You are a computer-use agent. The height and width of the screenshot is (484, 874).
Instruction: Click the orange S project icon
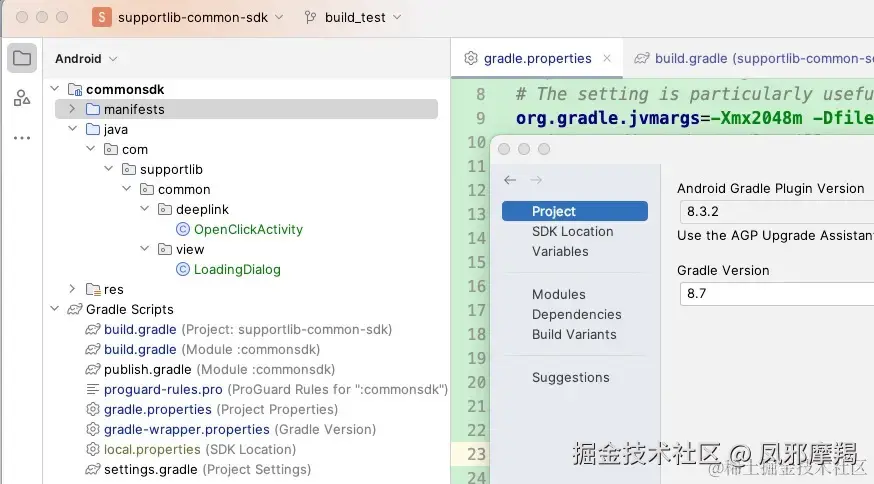coord(101,17)
